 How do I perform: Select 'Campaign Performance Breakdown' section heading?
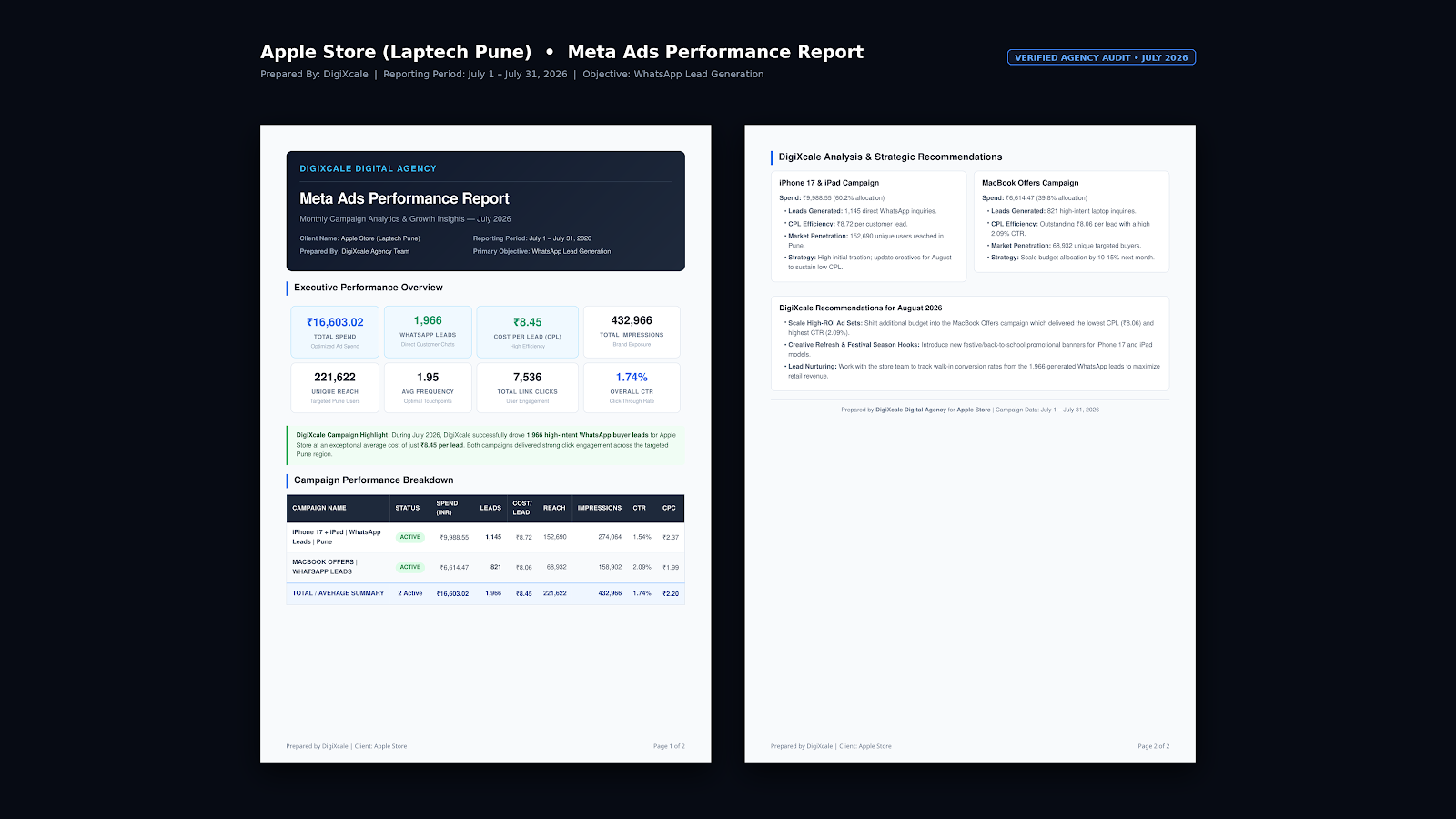pyautogui.click(x=373, y=480)
